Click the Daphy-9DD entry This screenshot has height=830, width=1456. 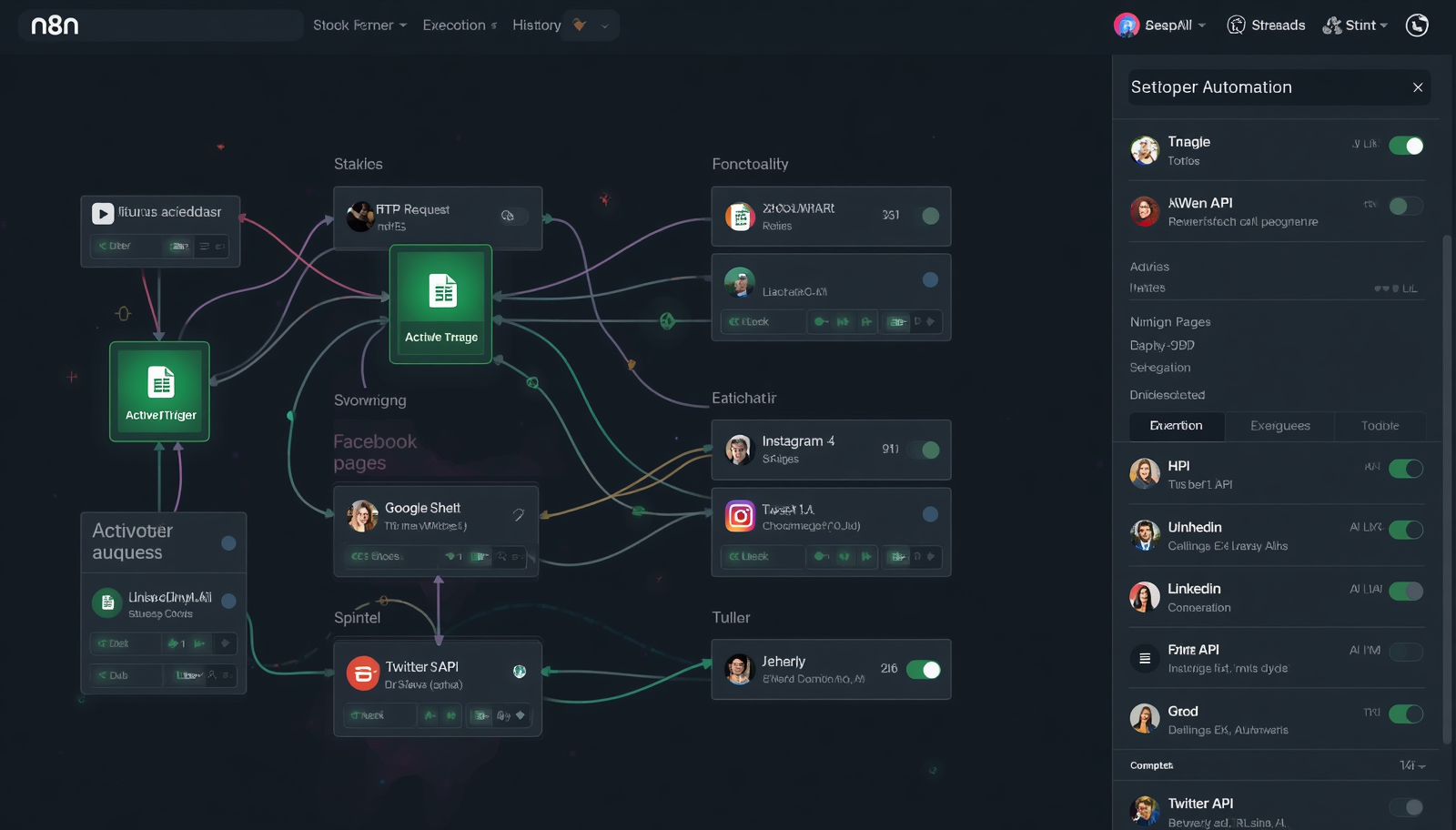1162,346
